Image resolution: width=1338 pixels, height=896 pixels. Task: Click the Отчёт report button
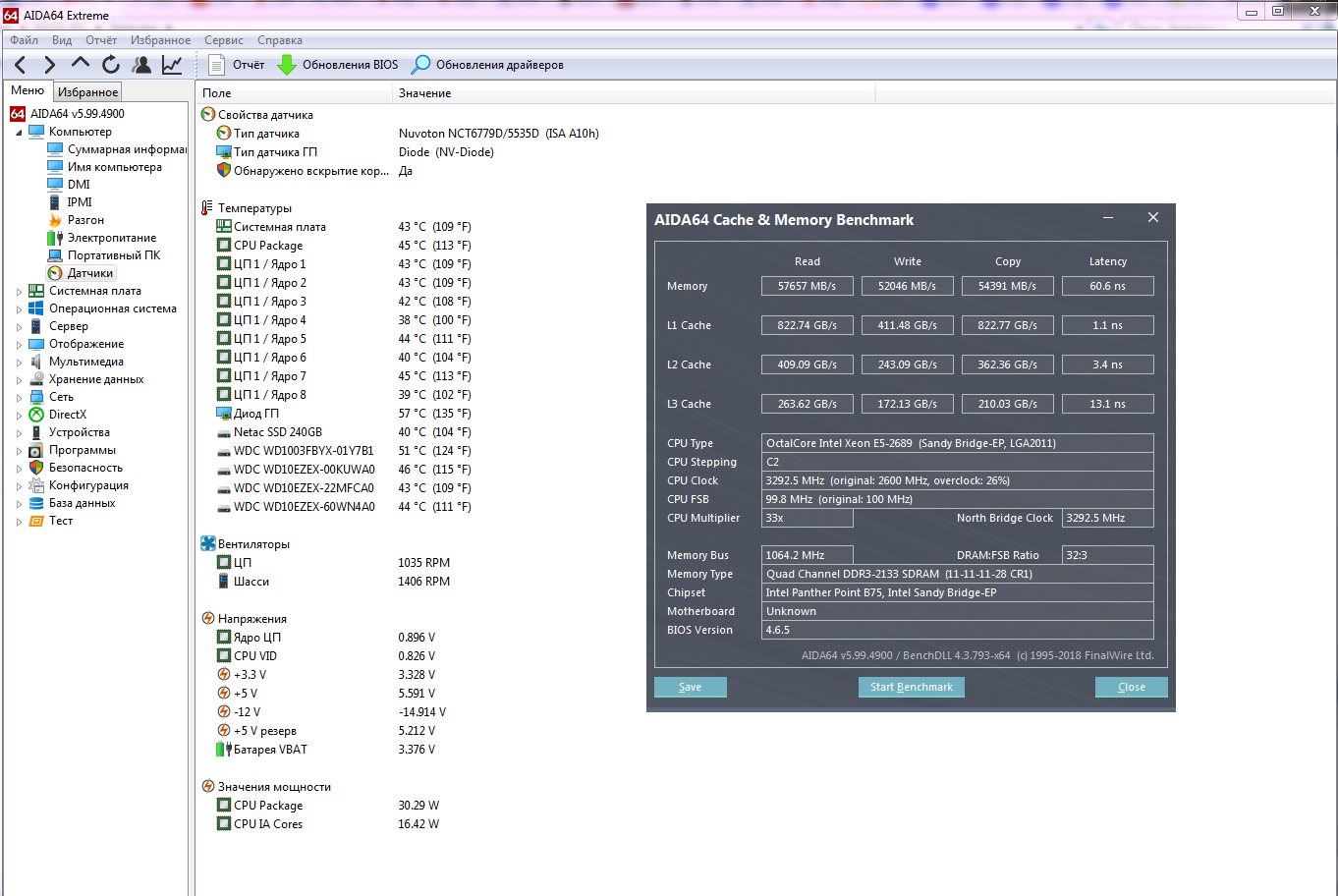pyautogui.click(x=237, y=65)
